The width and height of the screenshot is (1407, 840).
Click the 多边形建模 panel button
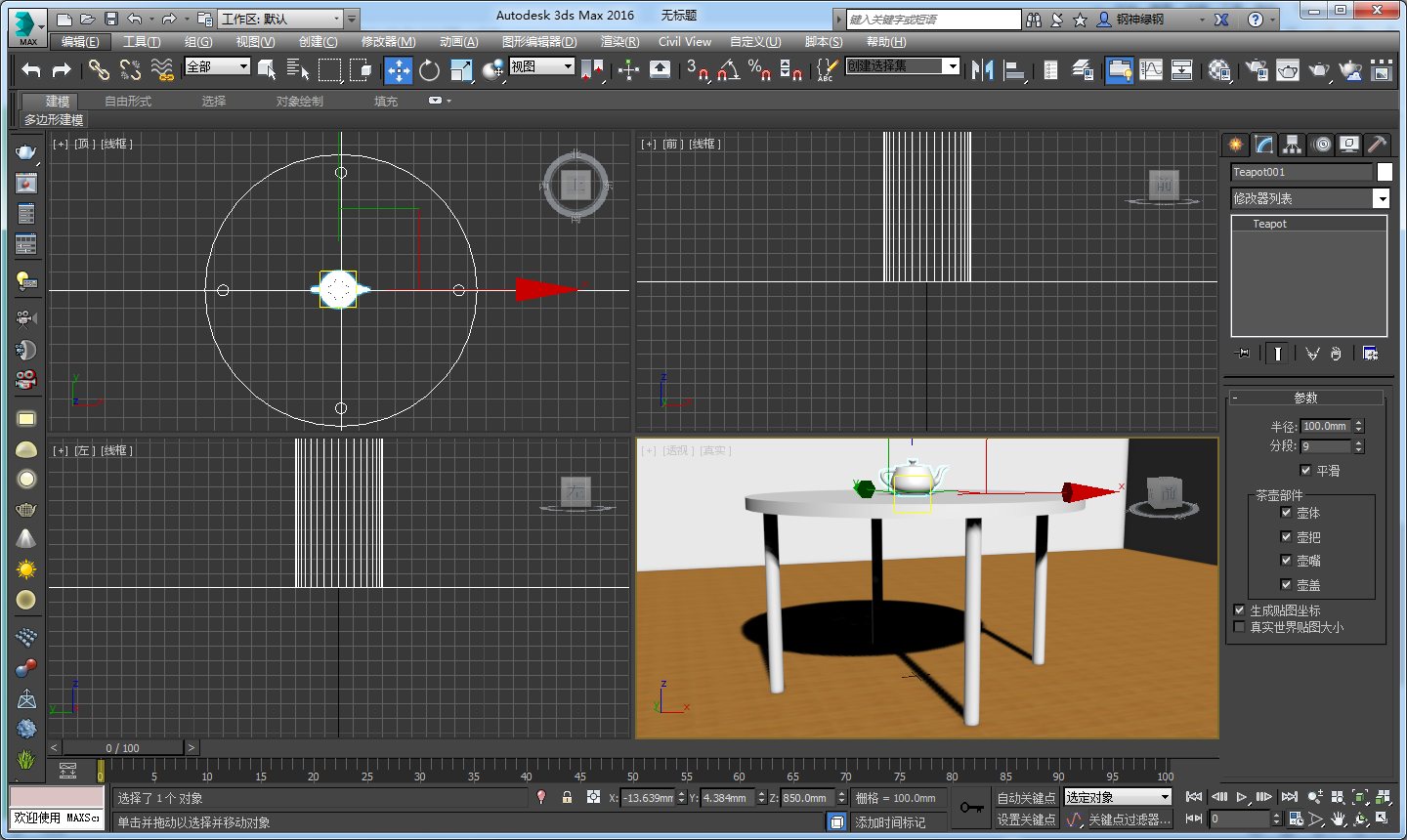coord(54,119)
